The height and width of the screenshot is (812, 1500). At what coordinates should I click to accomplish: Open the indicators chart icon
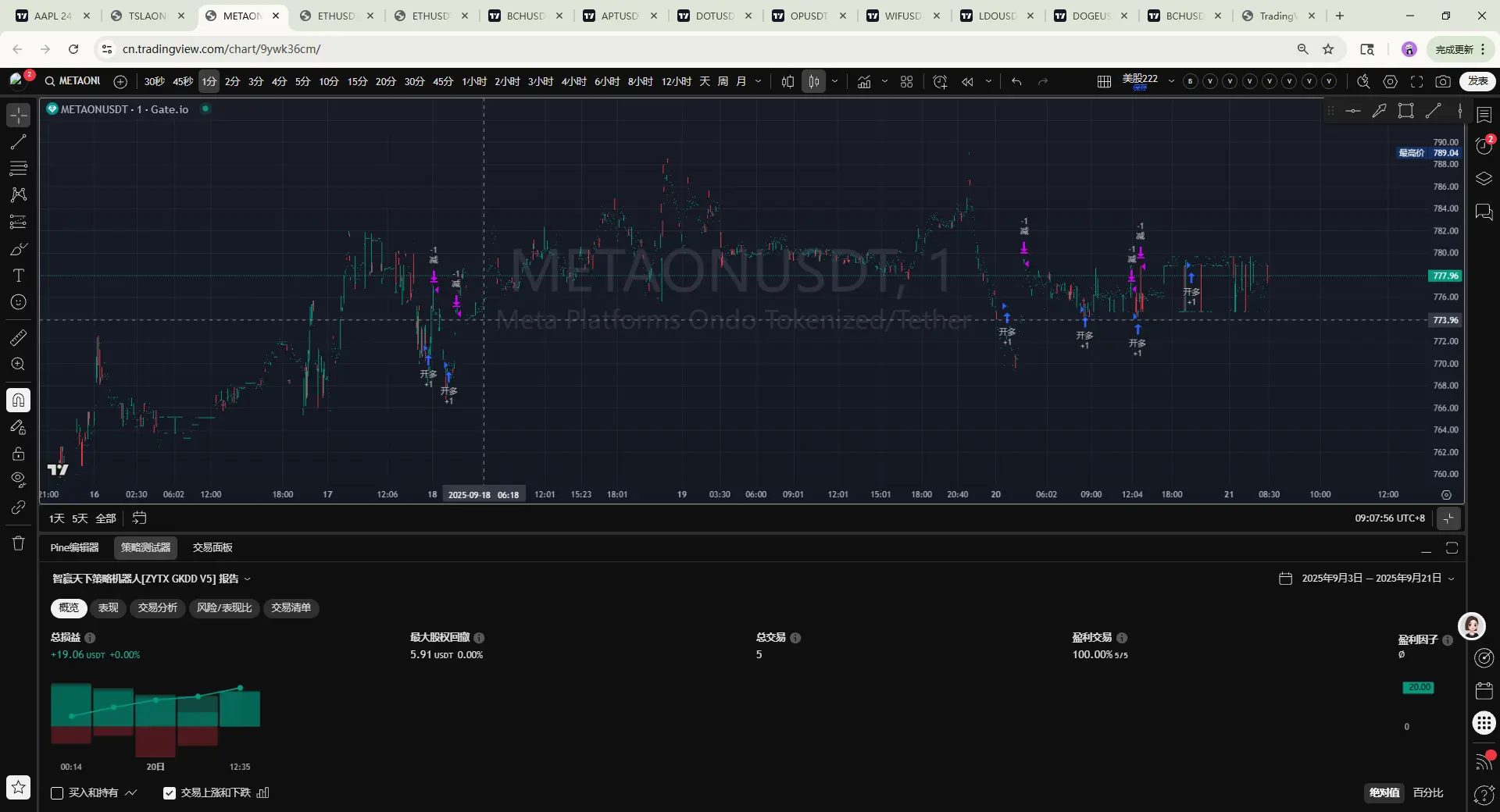[864, 81]
